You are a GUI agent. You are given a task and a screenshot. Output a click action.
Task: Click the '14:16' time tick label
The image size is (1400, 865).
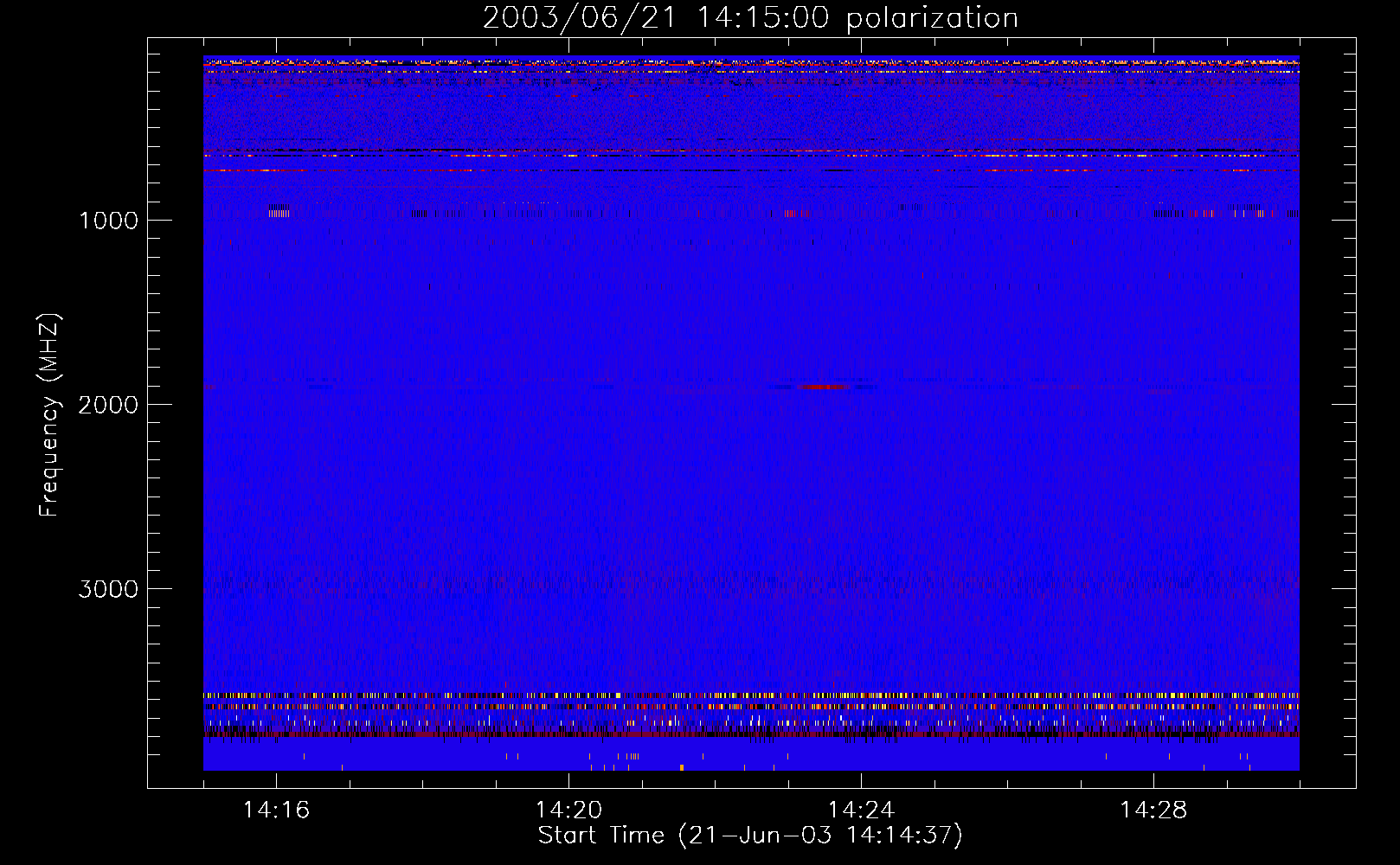(x=276, y=811)
